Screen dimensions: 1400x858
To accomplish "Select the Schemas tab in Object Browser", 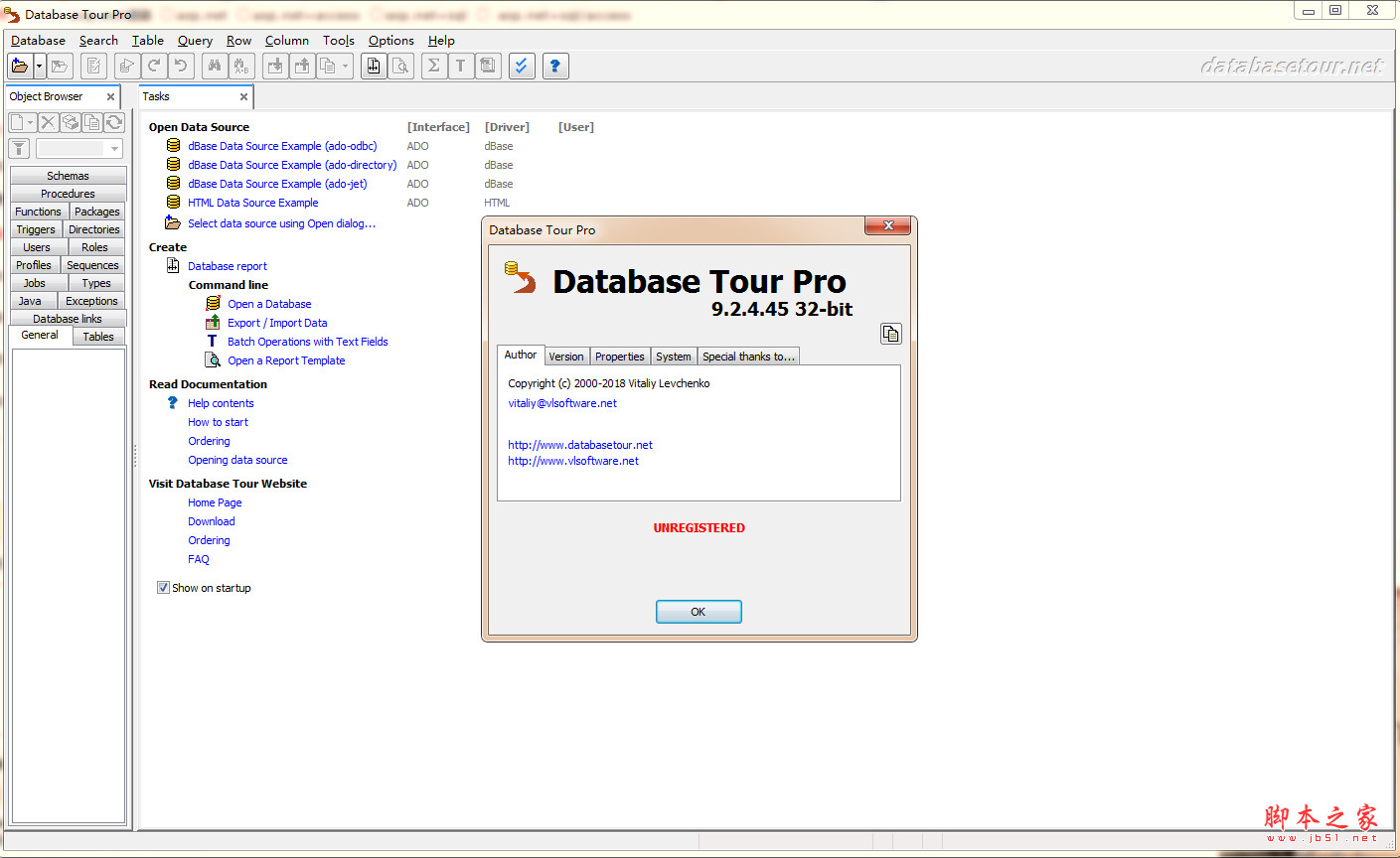I will coord(68,176).
